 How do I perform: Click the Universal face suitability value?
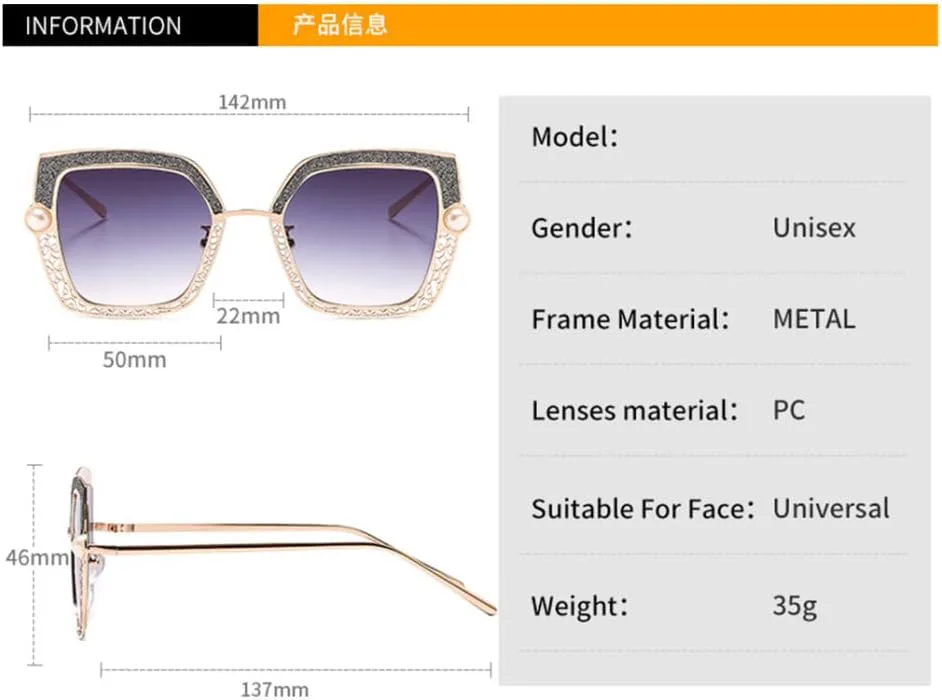click(x=830, y=508)
